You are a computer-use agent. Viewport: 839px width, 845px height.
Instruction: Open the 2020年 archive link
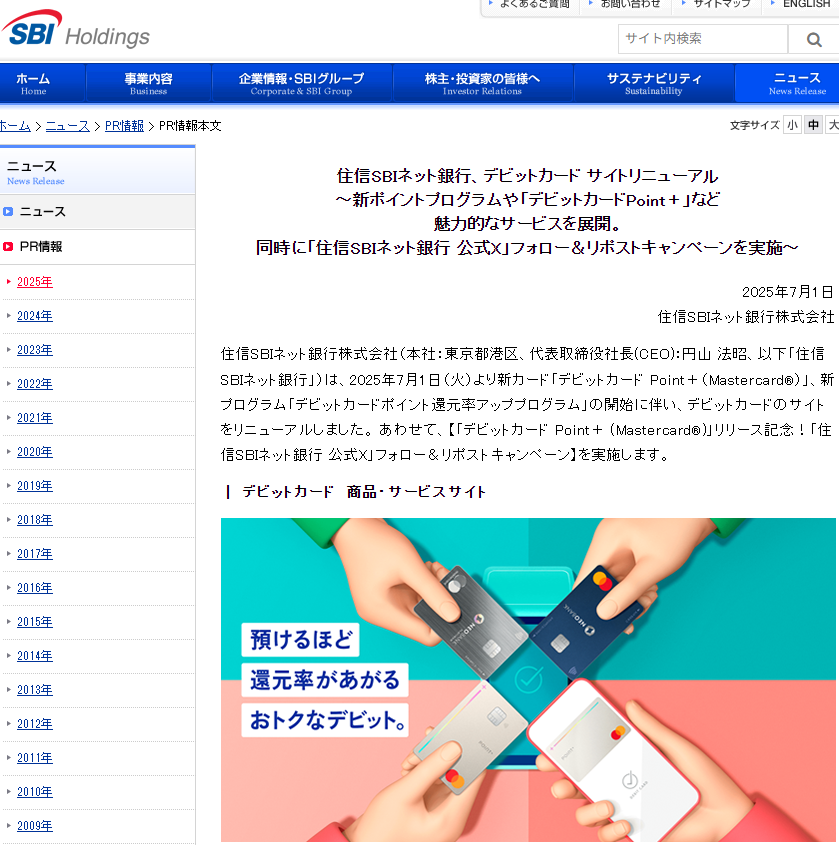pos(34,452)
